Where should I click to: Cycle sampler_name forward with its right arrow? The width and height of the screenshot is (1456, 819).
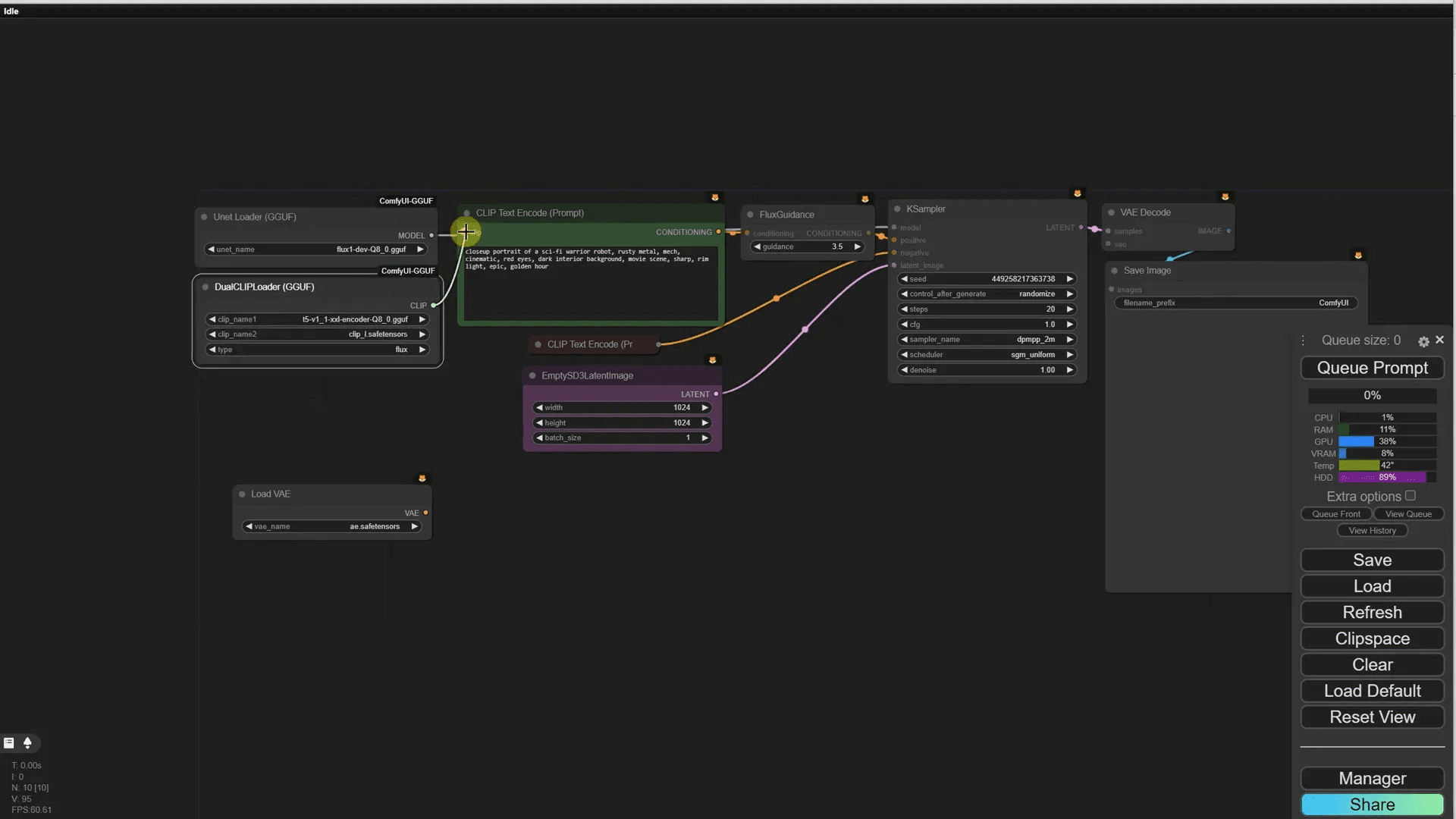(x=1070, y=339)
